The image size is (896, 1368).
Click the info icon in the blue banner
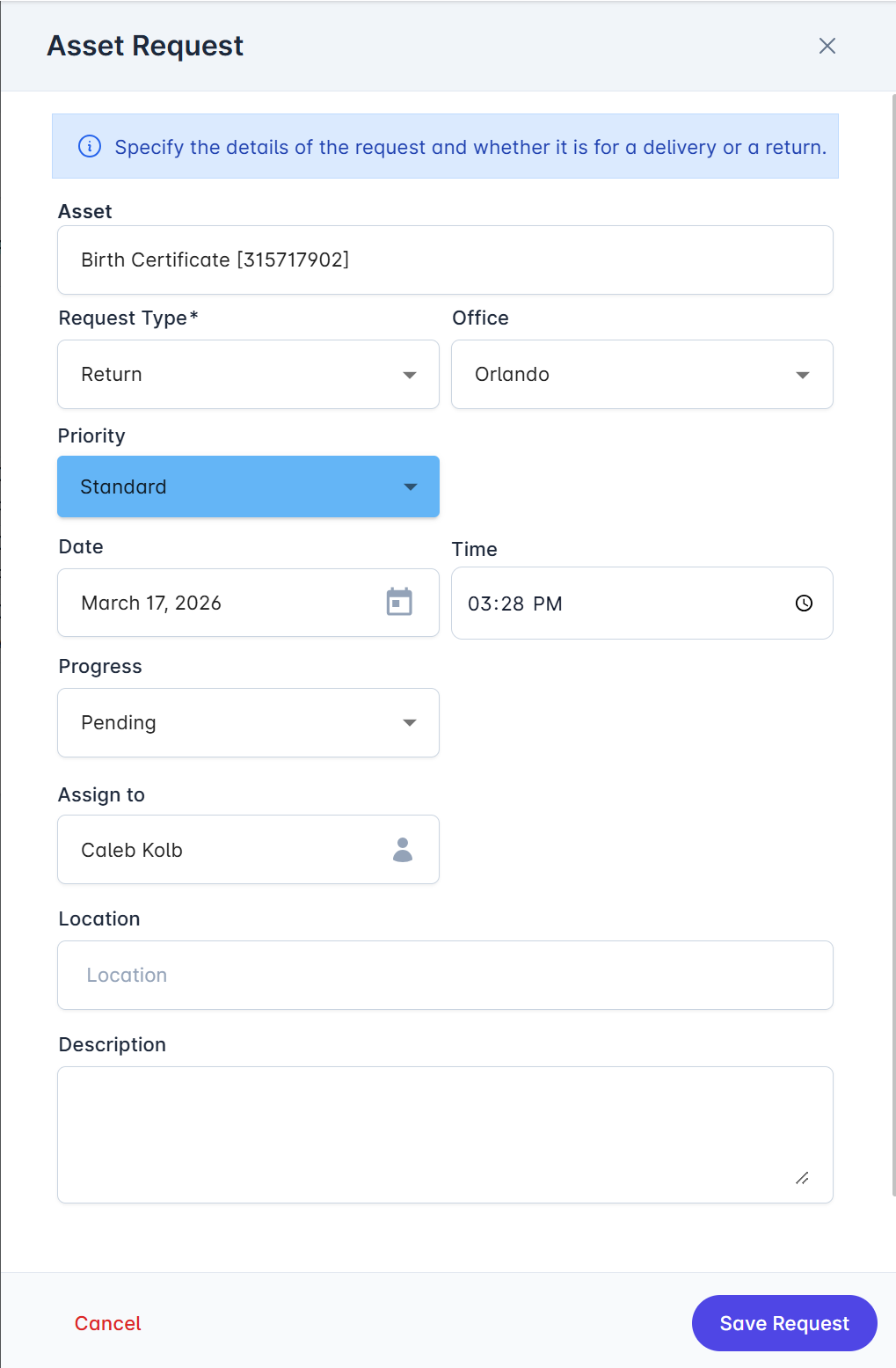tap(90, 146)
